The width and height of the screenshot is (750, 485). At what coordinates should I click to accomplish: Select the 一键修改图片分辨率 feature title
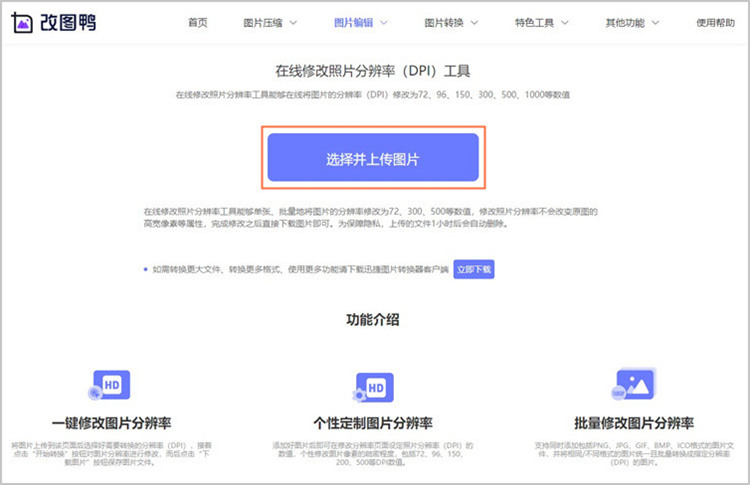click(x=111, y=422)
